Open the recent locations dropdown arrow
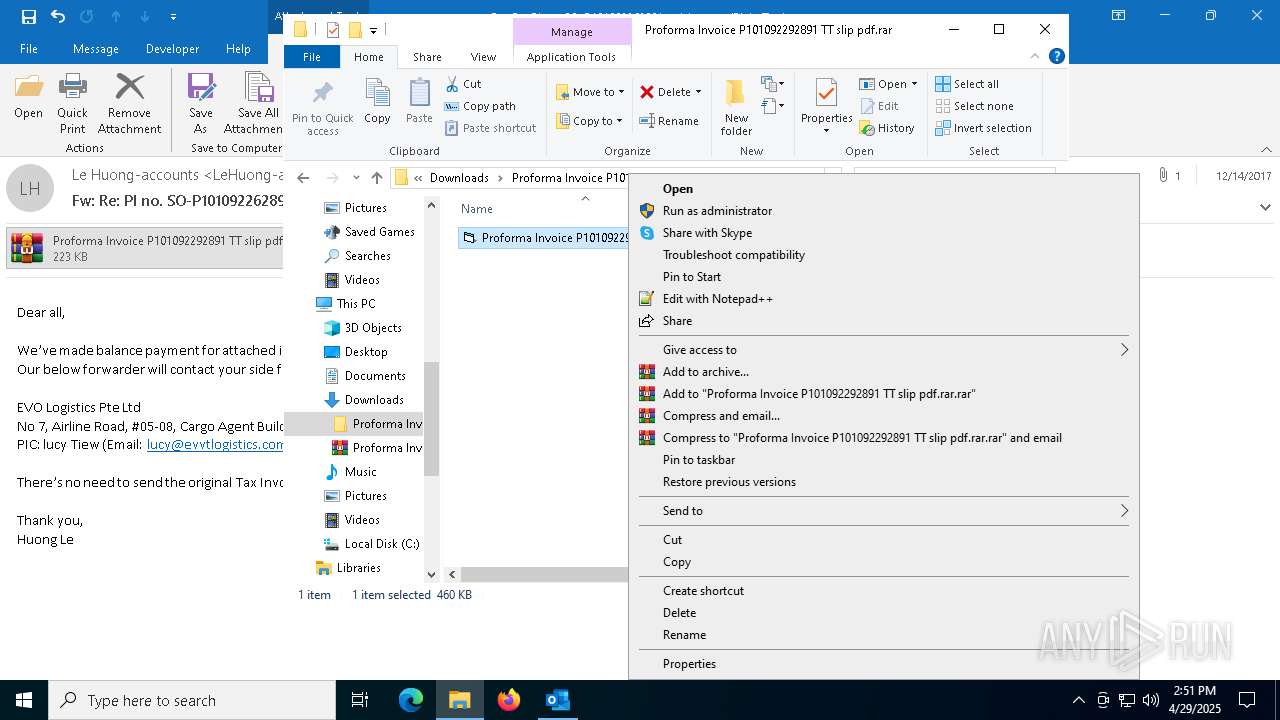 pyautogui.click(x=356, y=178)
